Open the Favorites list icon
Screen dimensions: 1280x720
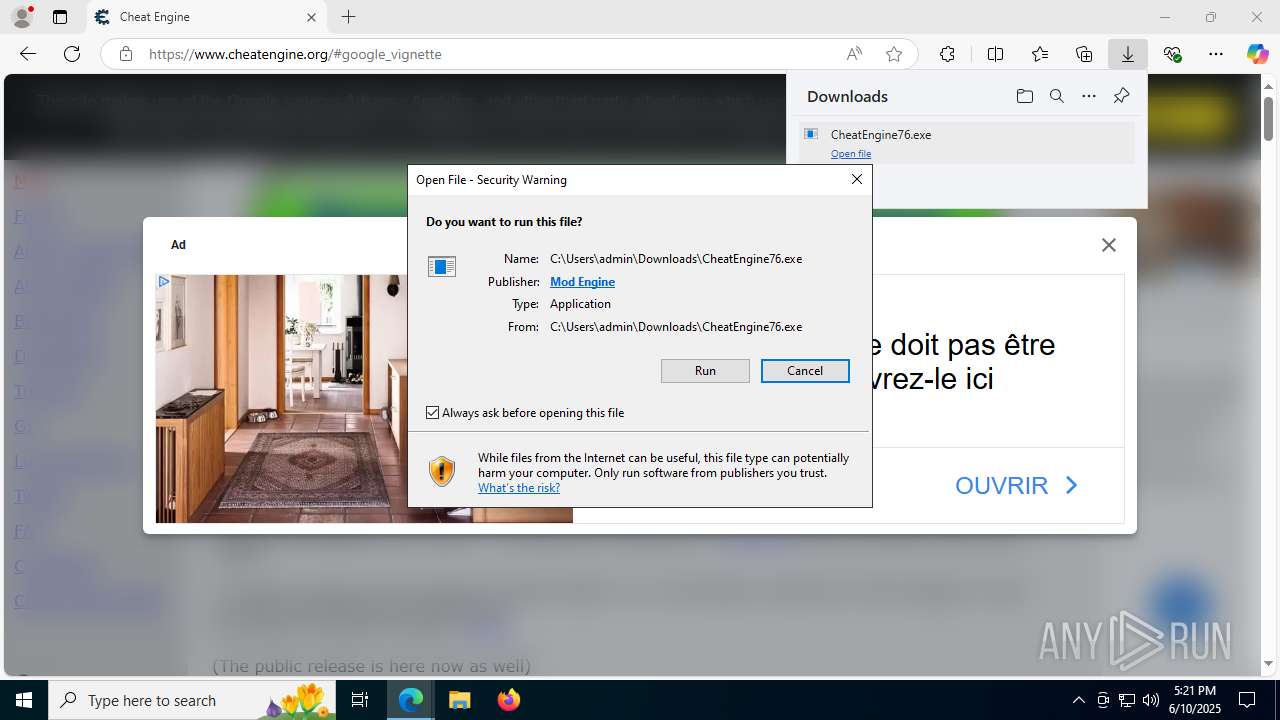click(1040, 54)
